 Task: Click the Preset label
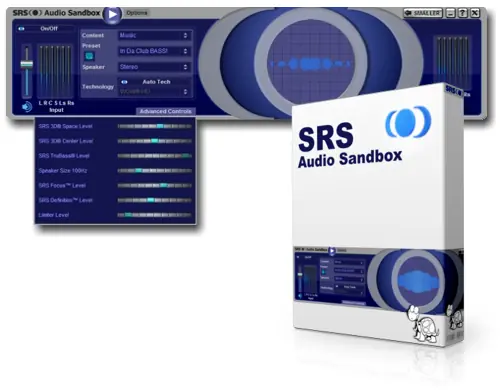pos(91,46)
